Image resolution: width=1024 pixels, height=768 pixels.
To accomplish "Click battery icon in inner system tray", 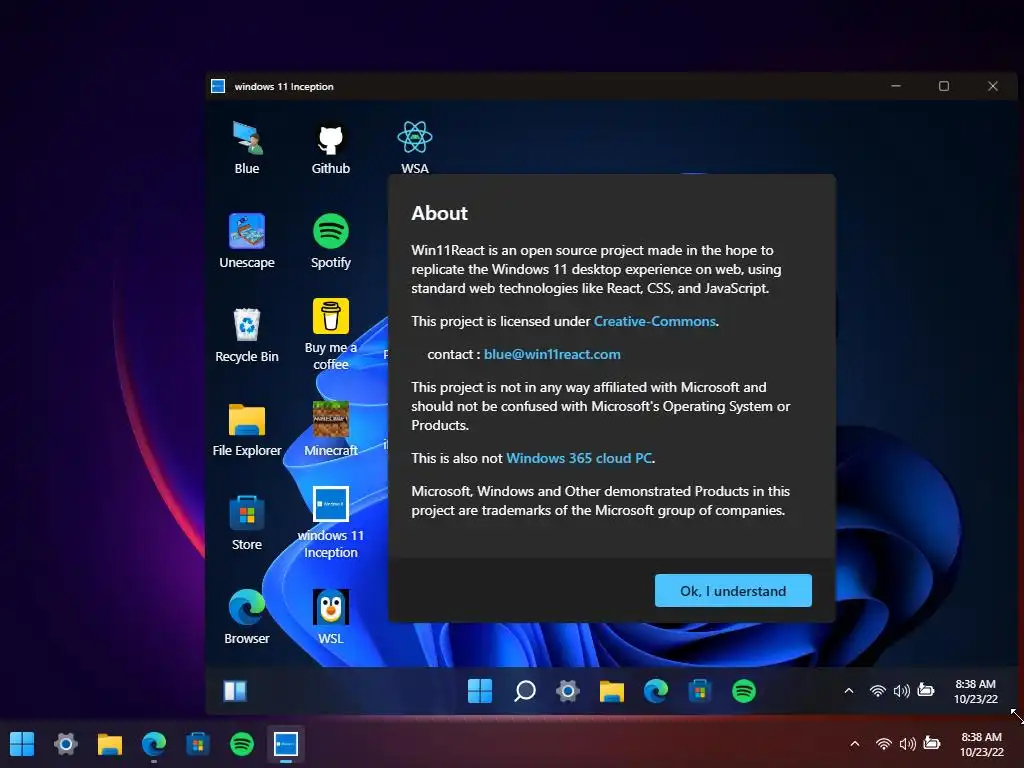I will 926,690.
